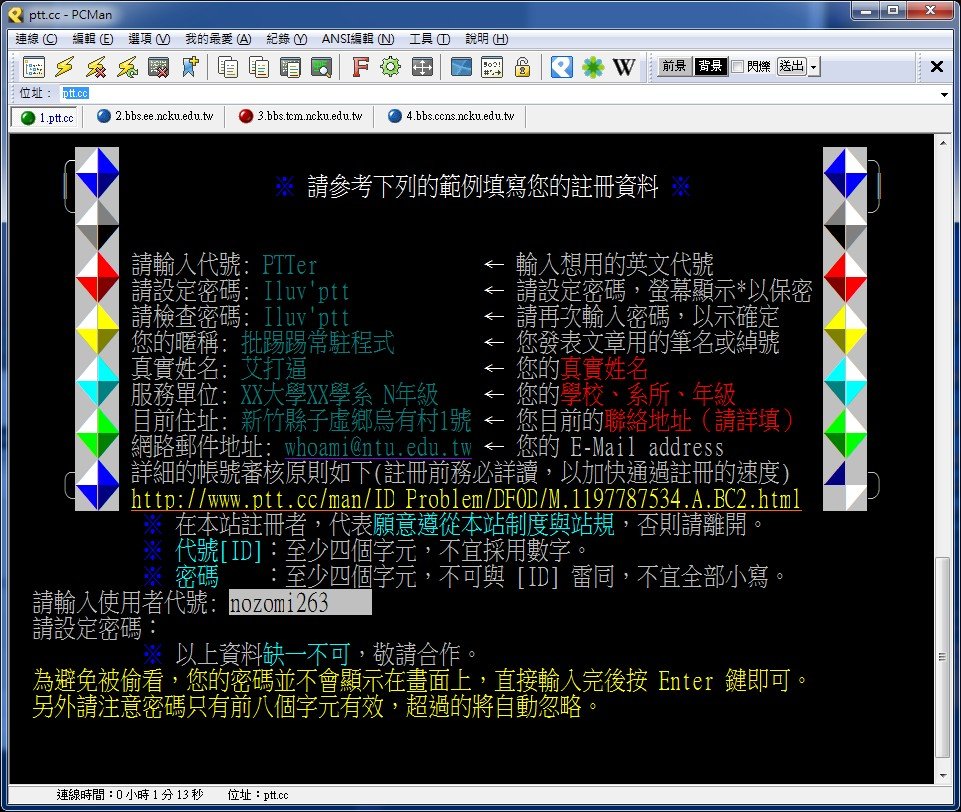Click the example ID text PTTer
The height and width of the screenshot is (812, 961).
tap(289, 265)
